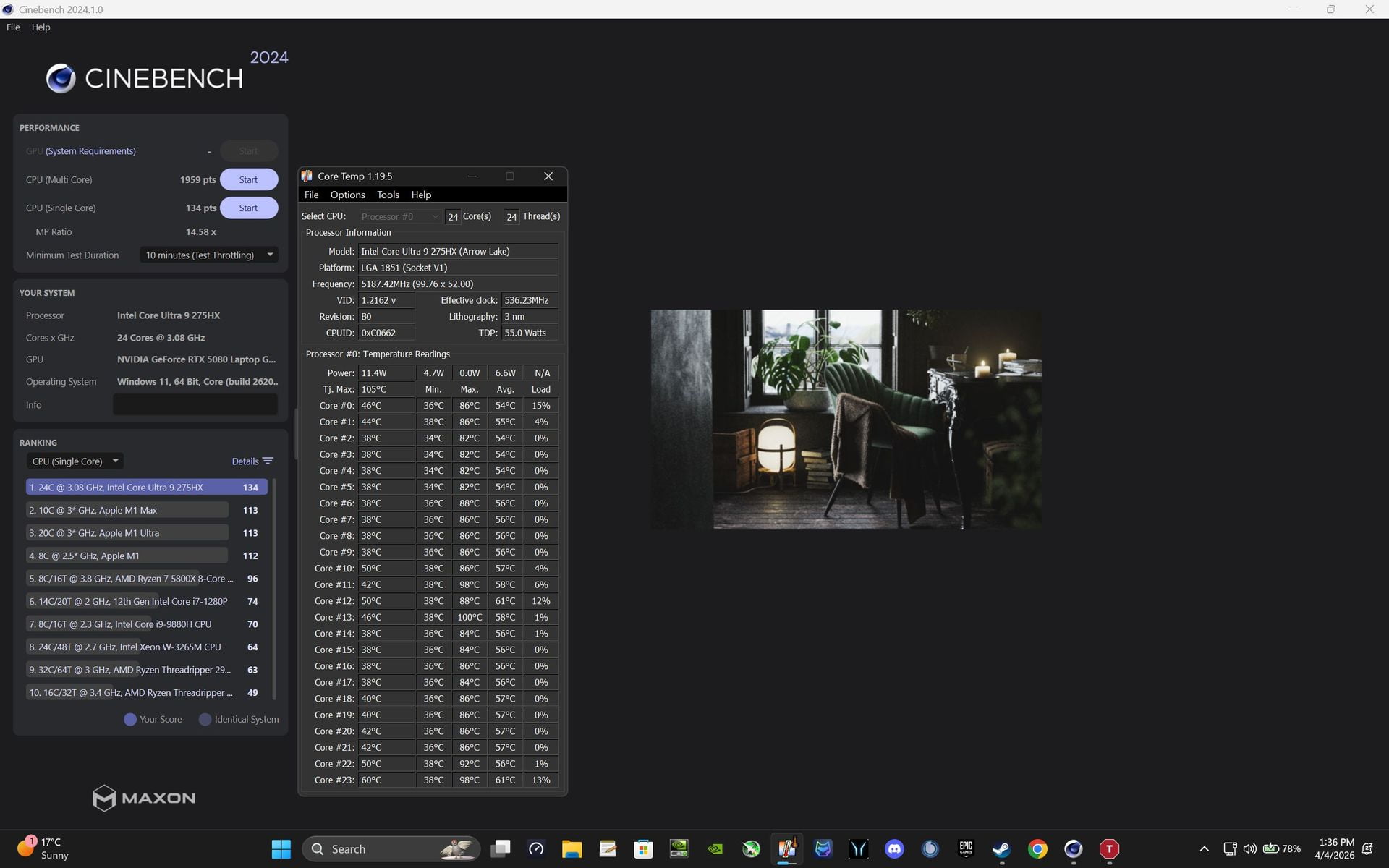Switch to Core Temp in the taskbar
Viewport: 1389px width, 868px height.
(x=787, y=848)
